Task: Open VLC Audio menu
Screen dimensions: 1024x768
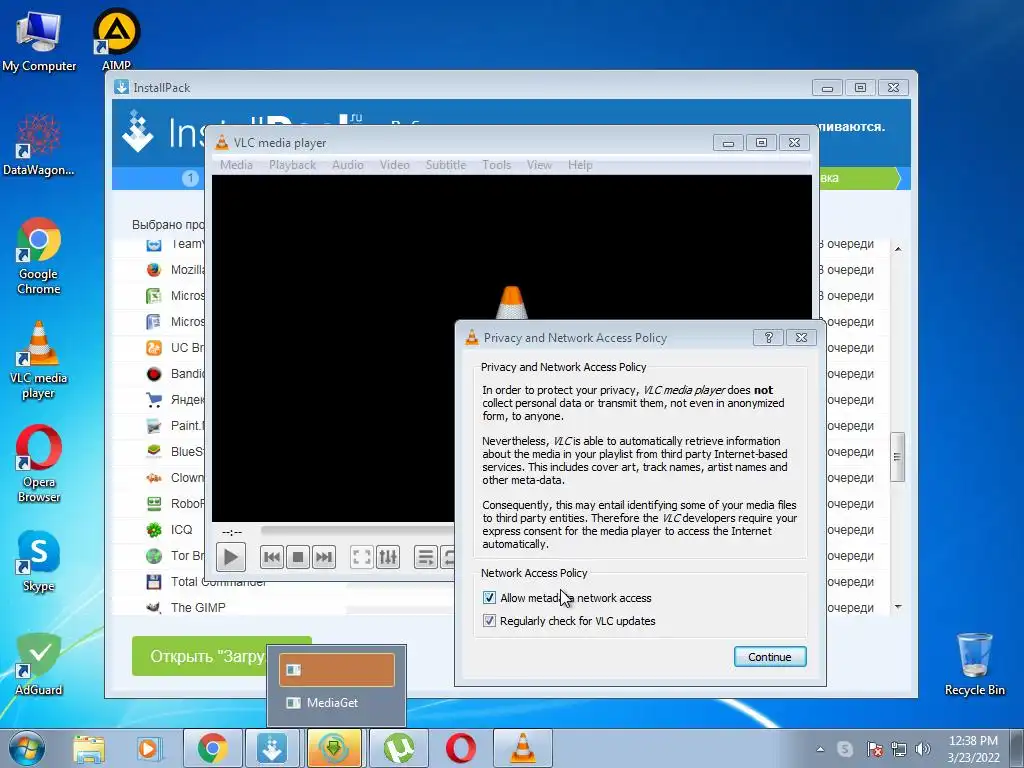Action: click(347, 165)
